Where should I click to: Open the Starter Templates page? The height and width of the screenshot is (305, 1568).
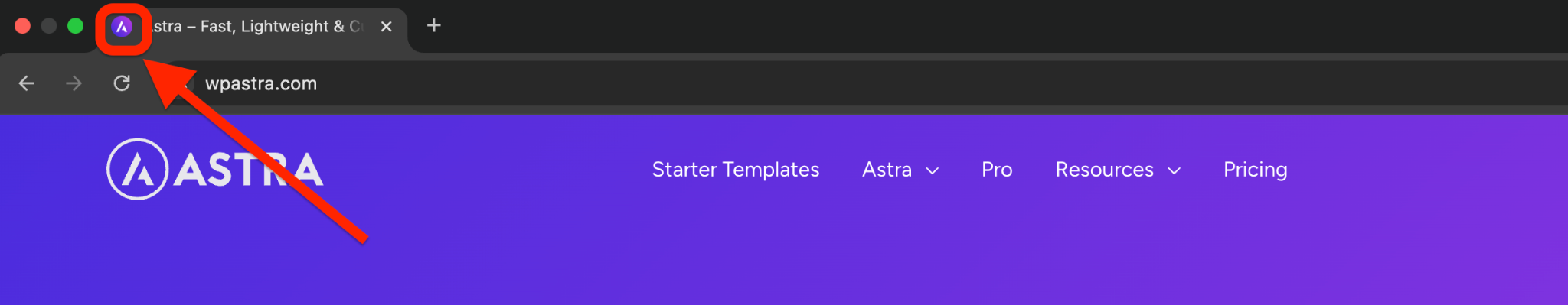(736, 170)
